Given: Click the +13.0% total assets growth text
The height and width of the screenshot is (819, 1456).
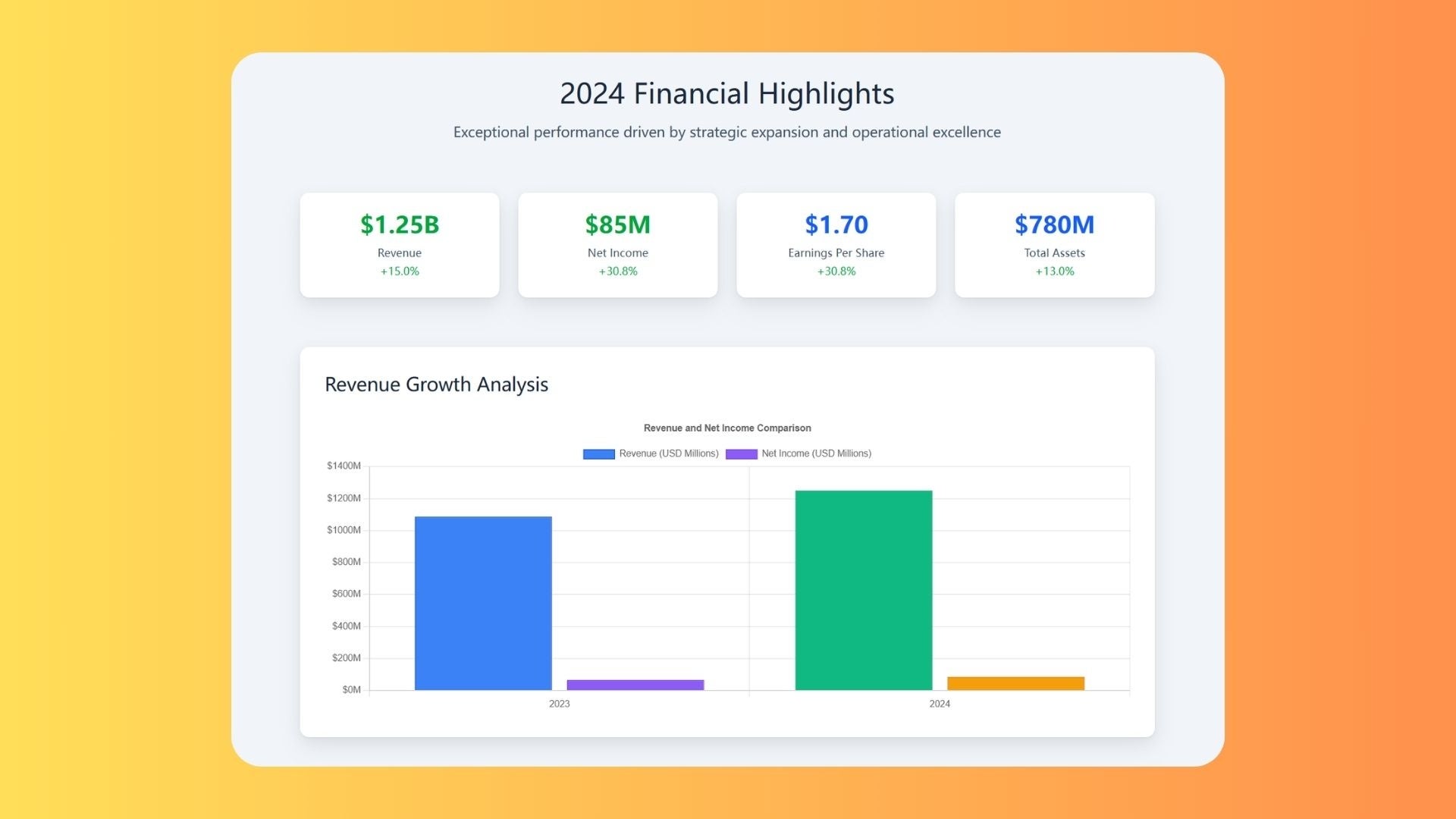Looking at the screenshot, I should [1054, 271].
